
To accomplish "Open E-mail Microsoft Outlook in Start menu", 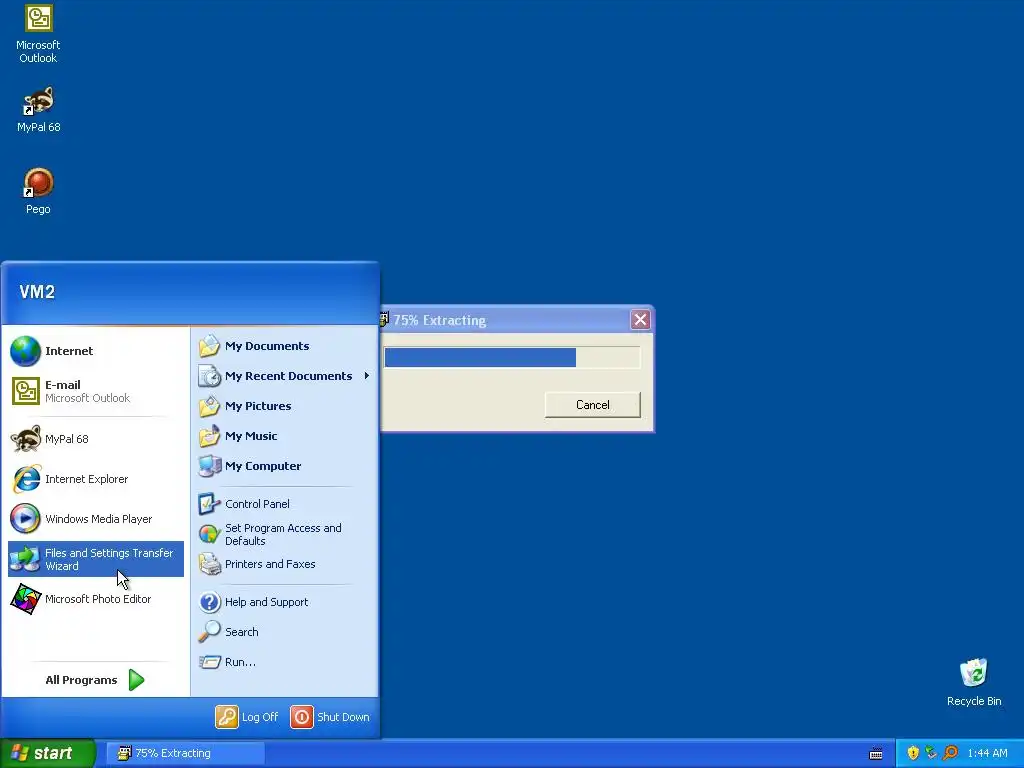I will 96,391.
